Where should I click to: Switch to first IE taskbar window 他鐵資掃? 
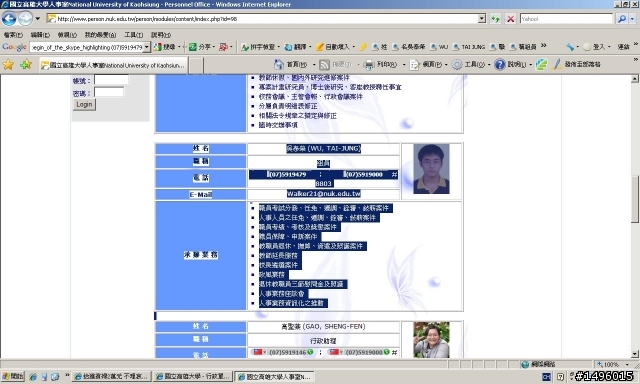tap(112, 377)
